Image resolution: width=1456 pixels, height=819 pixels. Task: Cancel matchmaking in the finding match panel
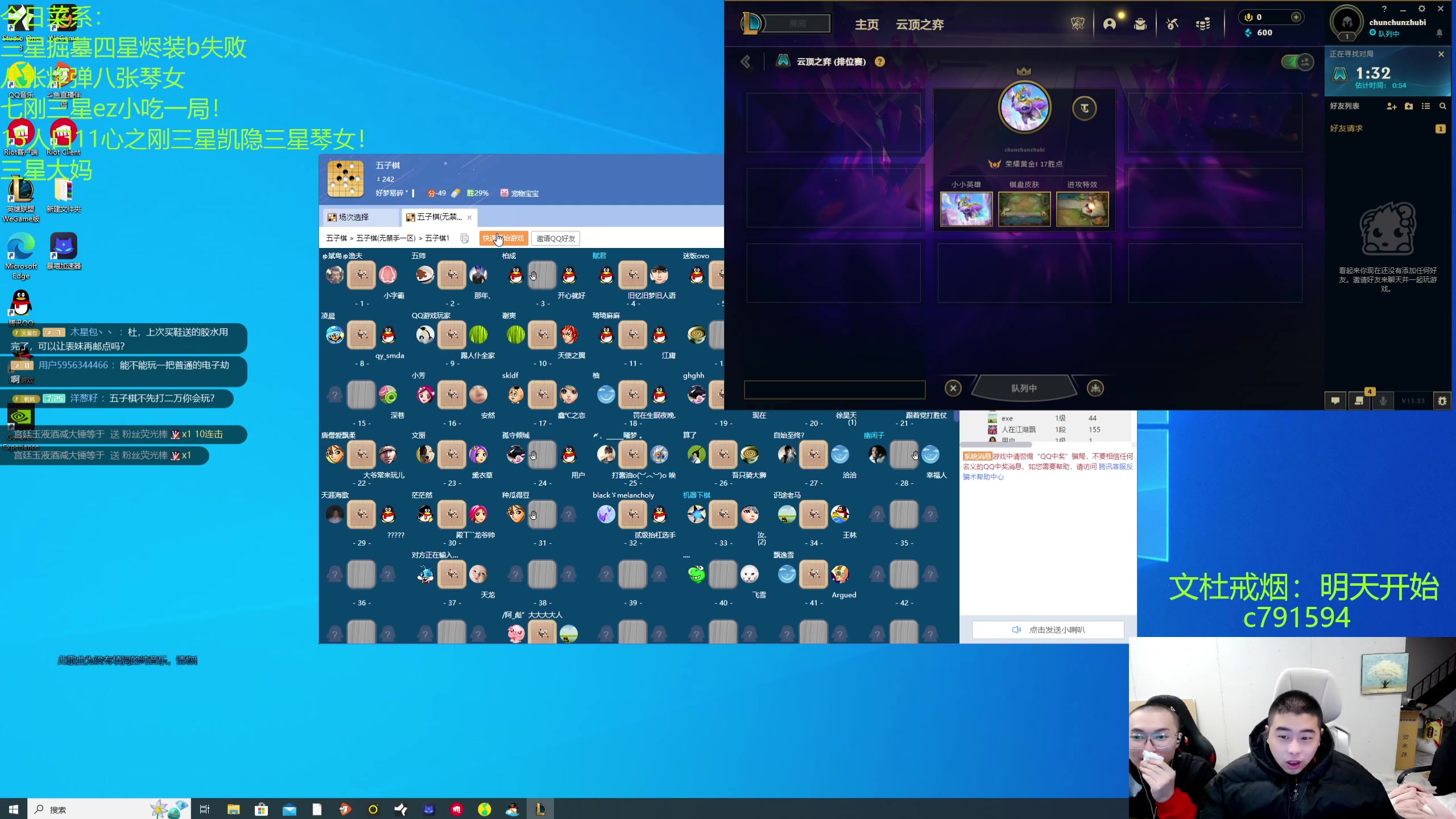pyautogui.click(x=1441, y=54)
